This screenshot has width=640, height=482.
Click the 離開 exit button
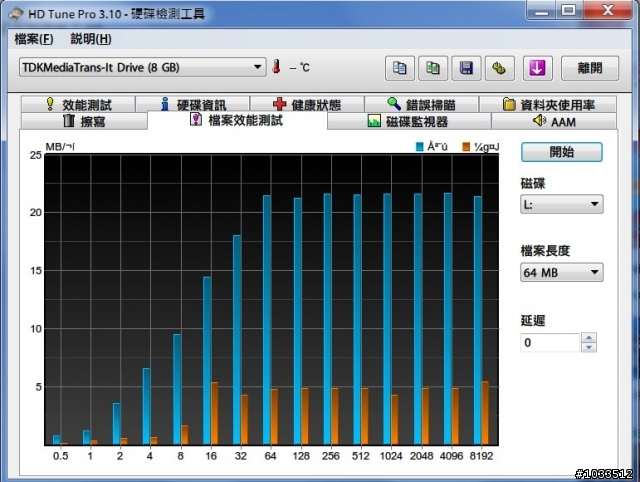(590, 68)
